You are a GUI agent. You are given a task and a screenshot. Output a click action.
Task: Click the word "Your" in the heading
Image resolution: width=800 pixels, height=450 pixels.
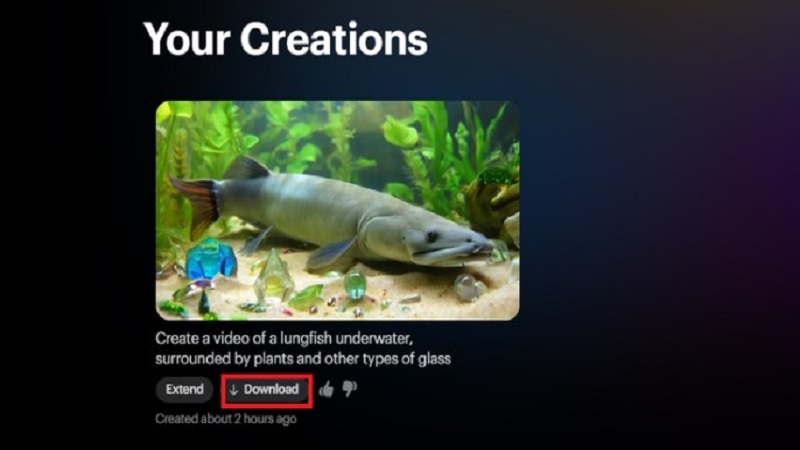[x=187, y=39]
